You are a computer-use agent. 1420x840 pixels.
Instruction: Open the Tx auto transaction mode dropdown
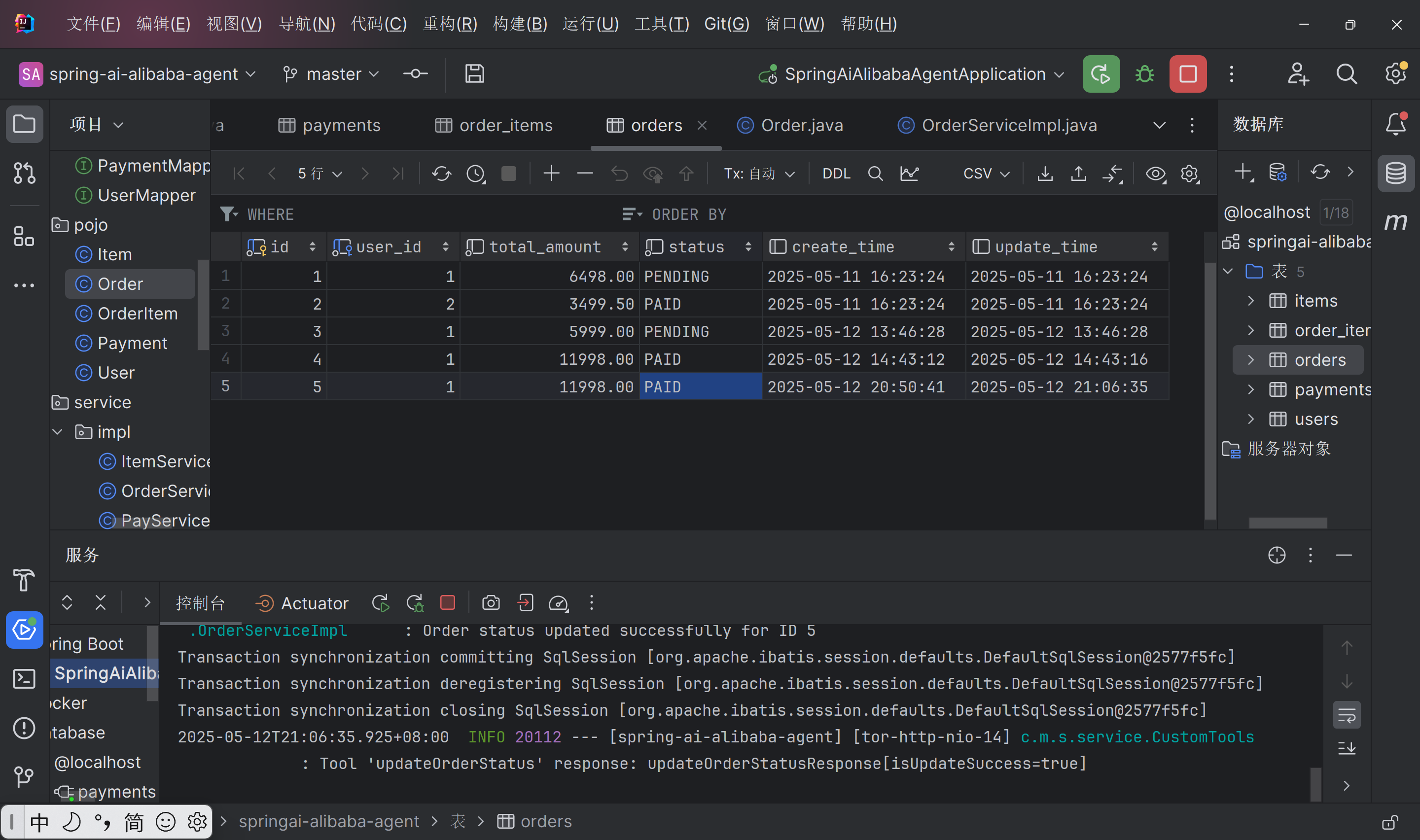(x=759, y=173)
